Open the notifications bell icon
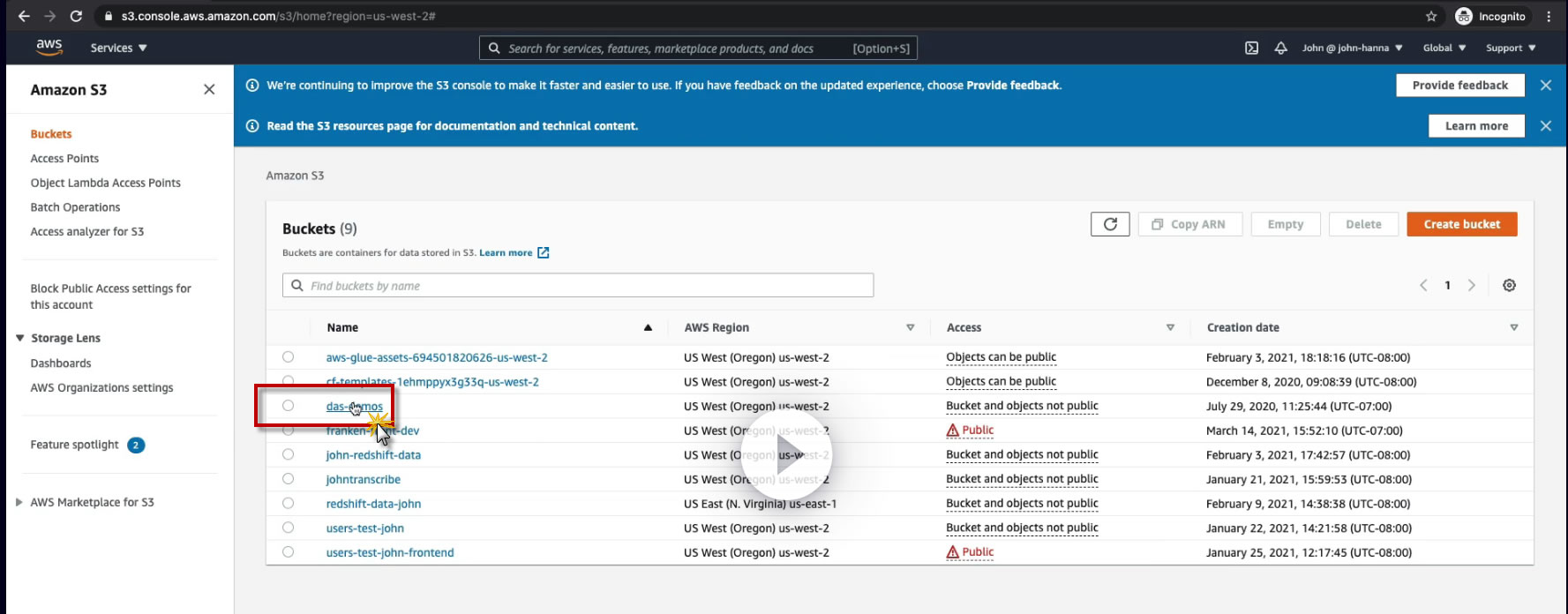Screen dimensions: 1568x614 pyautogui.click(x=1280, y=48)
